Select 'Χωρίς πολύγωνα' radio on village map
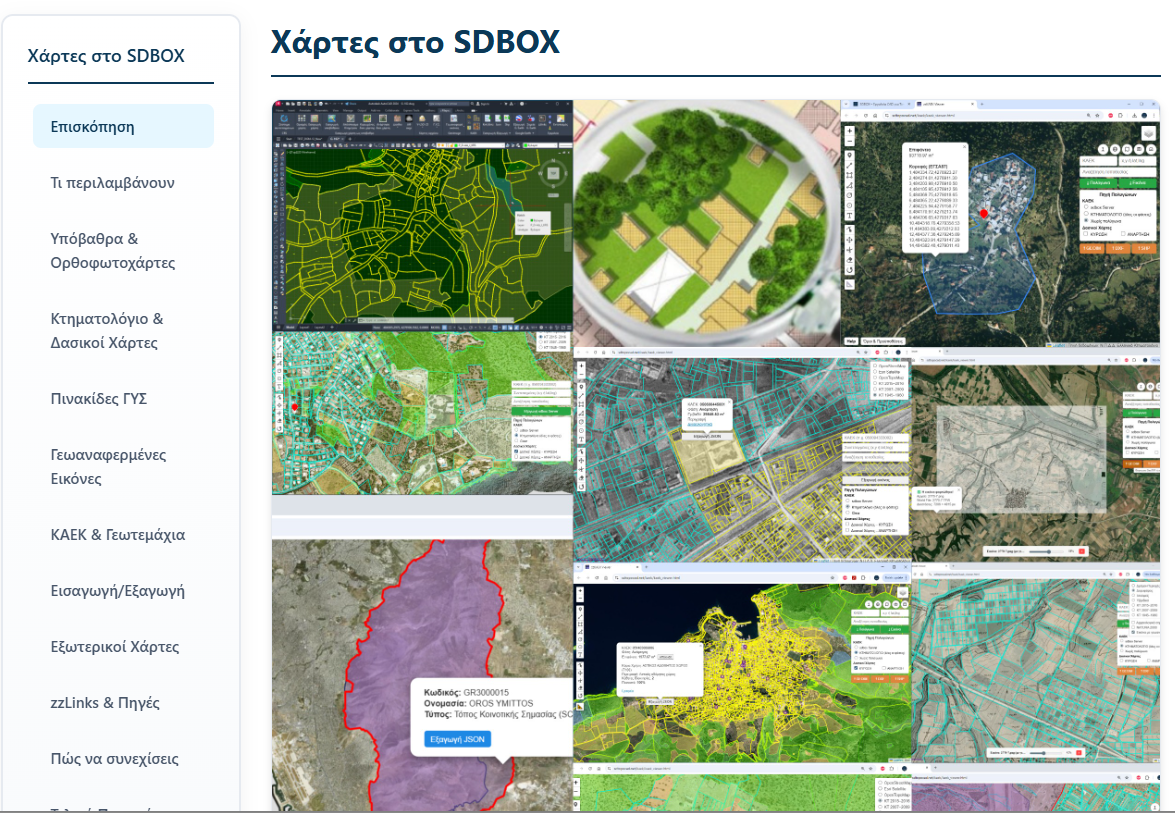The width and height of the screenshot is (1175, 813). click(1087, 221)
